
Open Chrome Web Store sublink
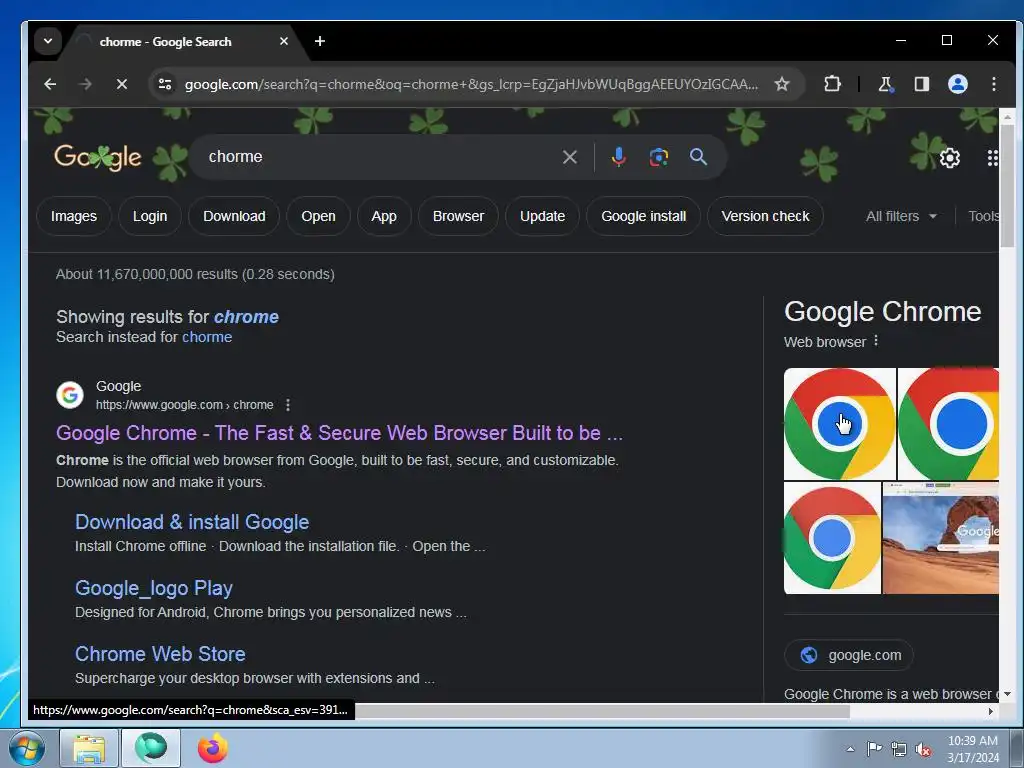(x=160, y=654)
